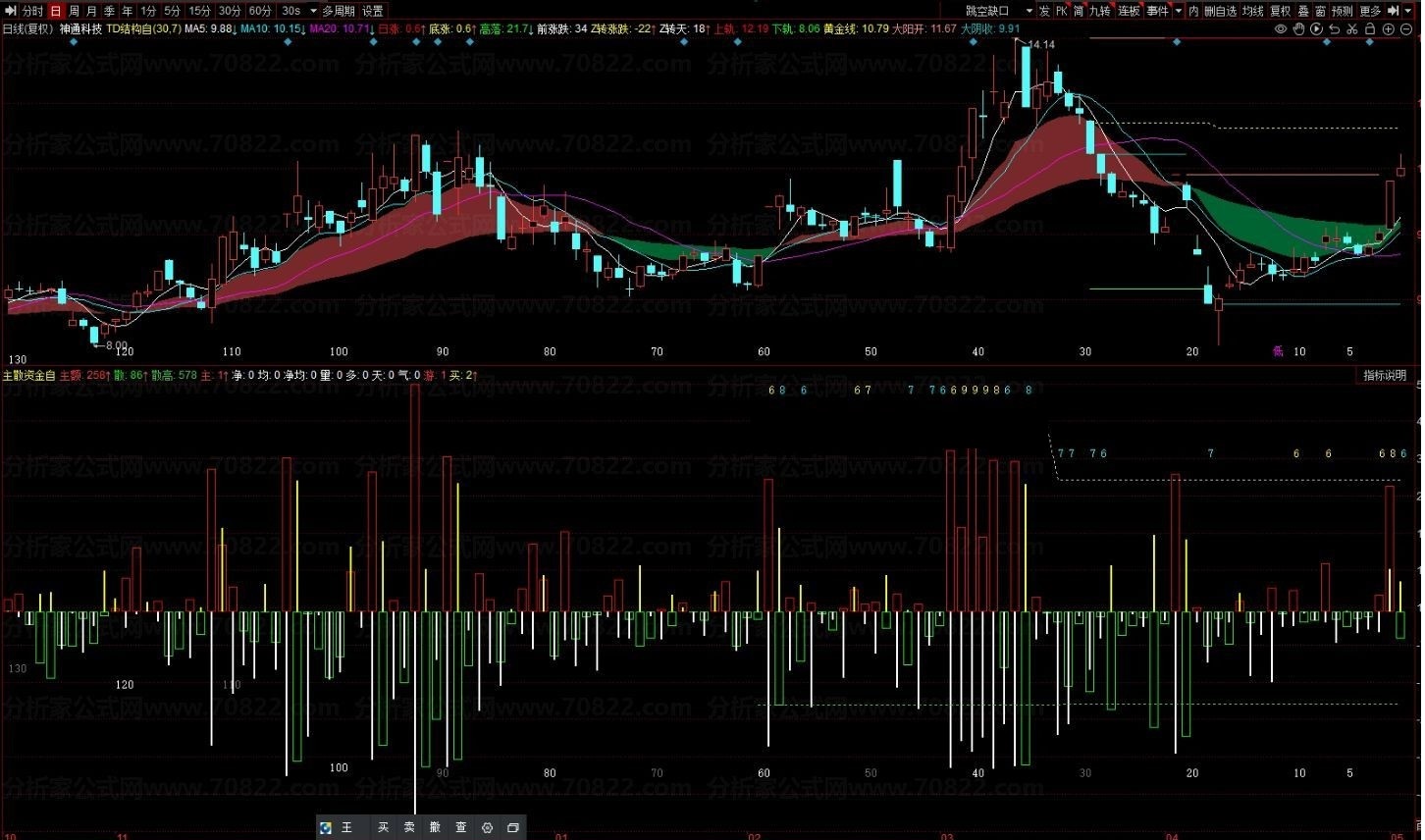Click the blue app logo in floating bar

coord(326,827)
